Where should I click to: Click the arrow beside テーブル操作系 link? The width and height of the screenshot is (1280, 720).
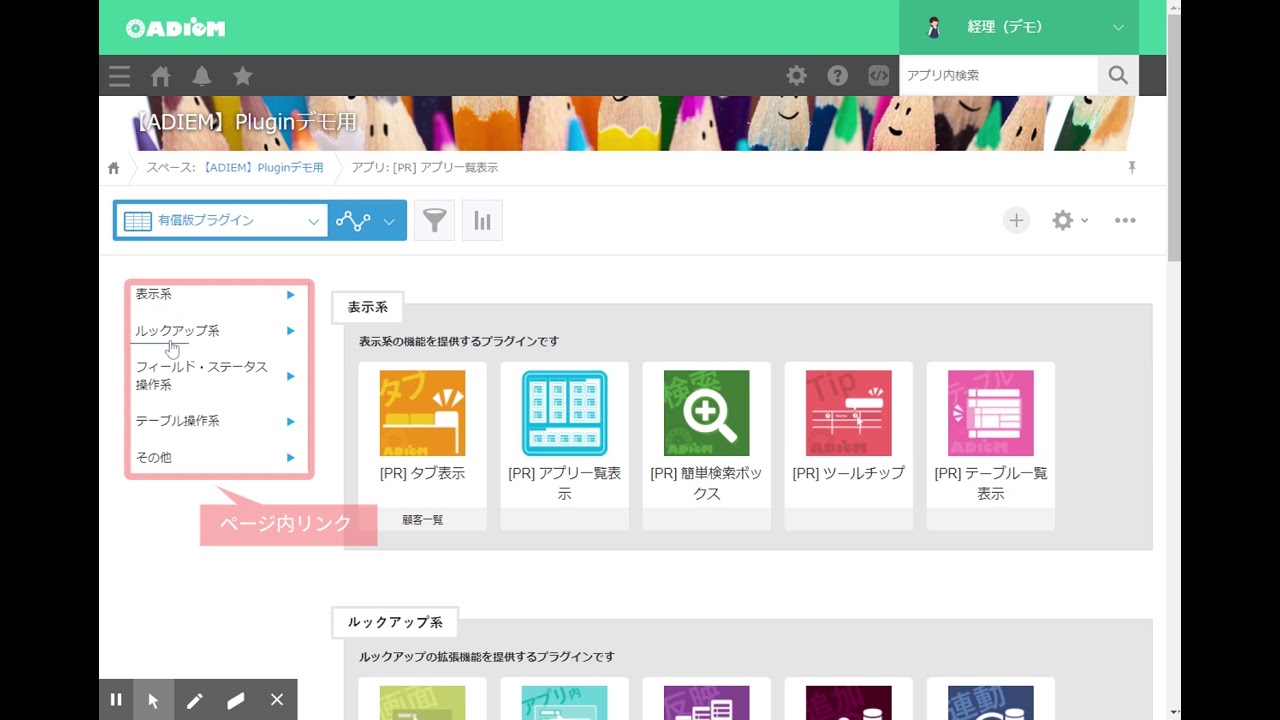click(x=290, y=421)
